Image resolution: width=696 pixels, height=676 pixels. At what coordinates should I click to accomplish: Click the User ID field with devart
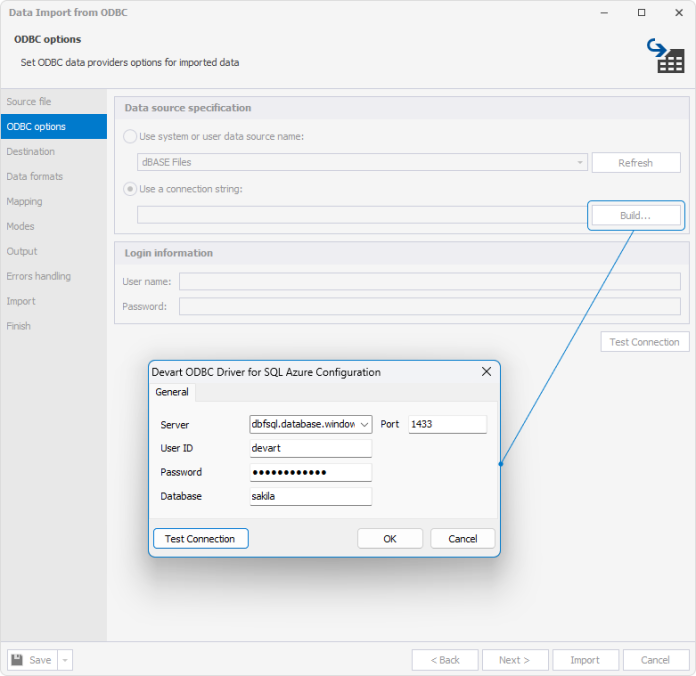point(310,448)
